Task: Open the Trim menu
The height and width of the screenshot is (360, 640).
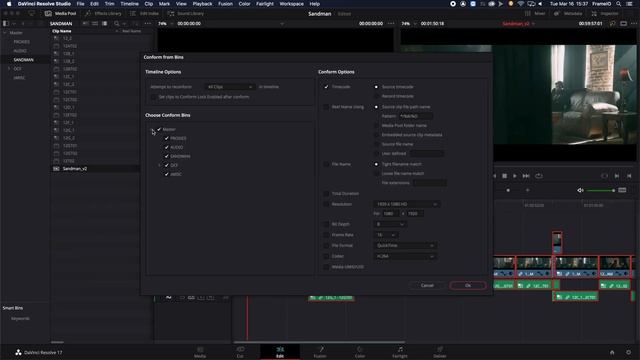Action: coord(109,4)
